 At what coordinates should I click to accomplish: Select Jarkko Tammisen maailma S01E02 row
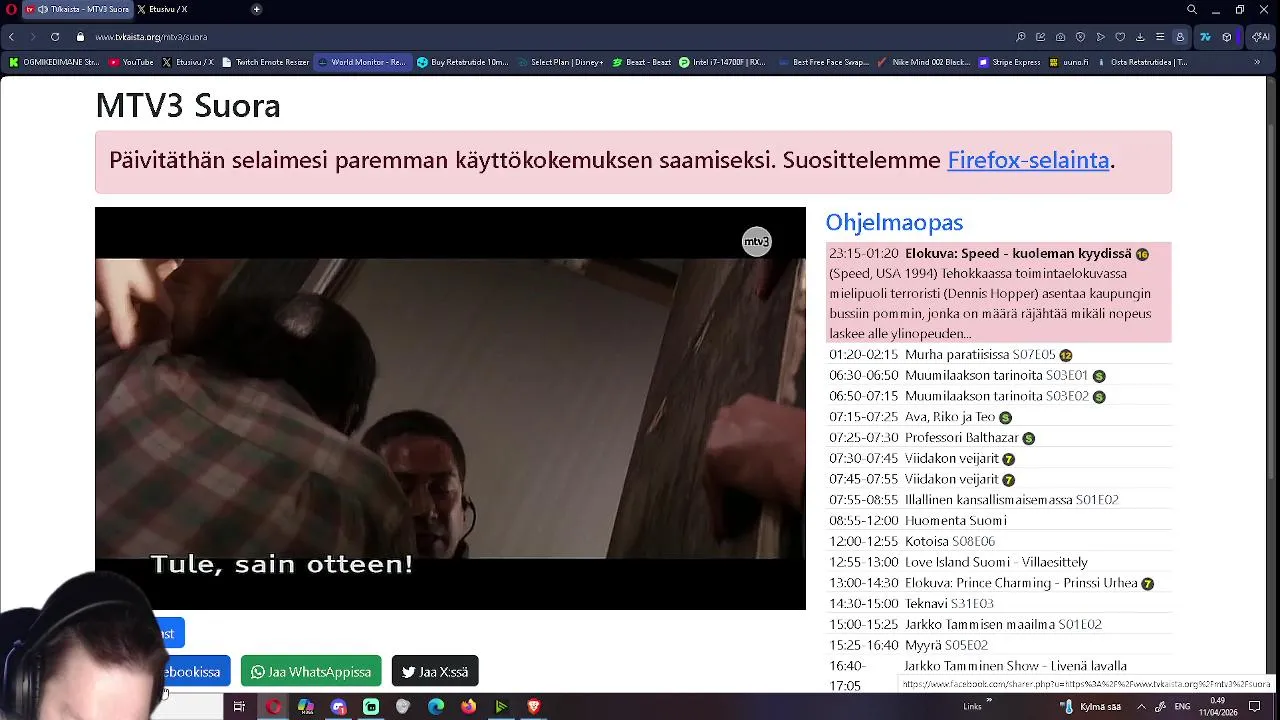(x=998, y=624)
